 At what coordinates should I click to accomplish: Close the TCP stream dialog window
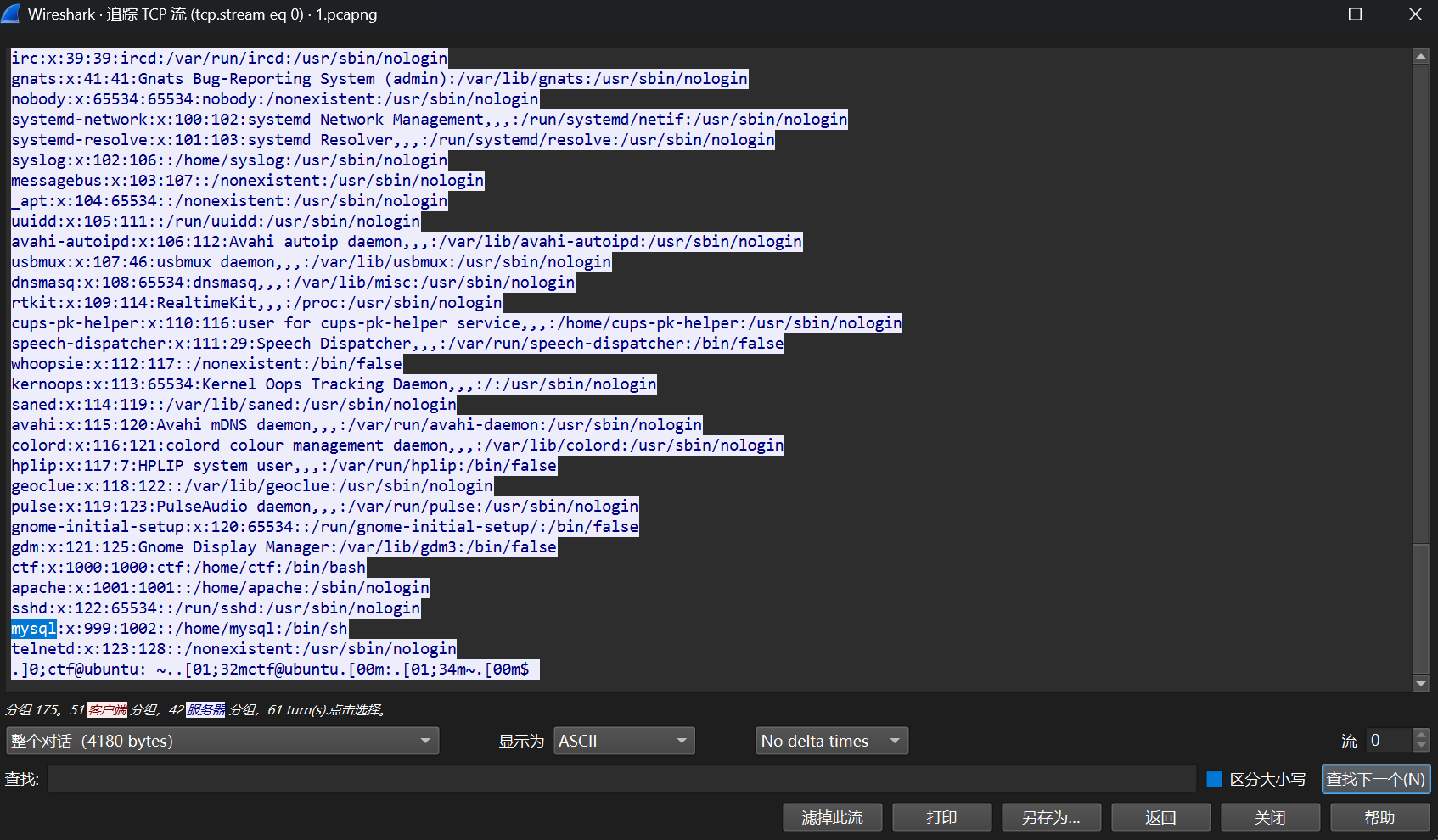1415,14
